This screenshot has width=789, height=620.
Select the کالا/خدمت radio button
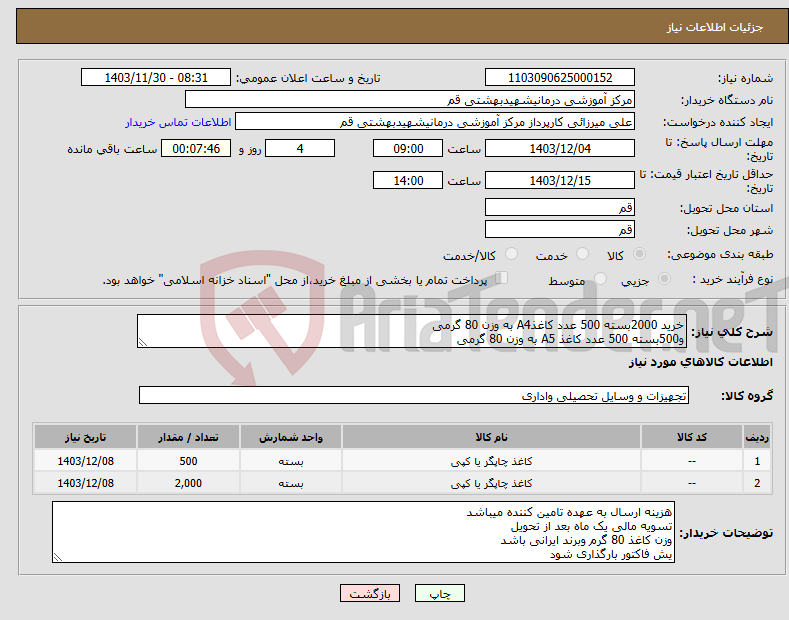(x=511, y=254)
